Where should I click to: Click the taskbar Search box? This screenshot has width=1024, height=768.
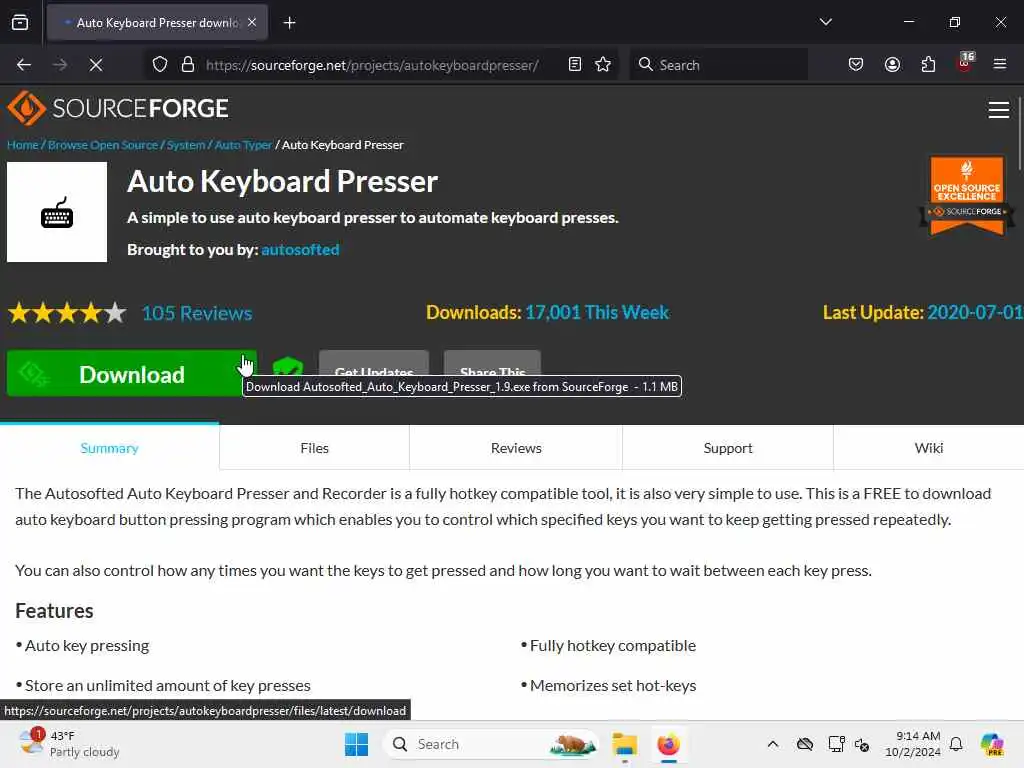click(491, 744)
